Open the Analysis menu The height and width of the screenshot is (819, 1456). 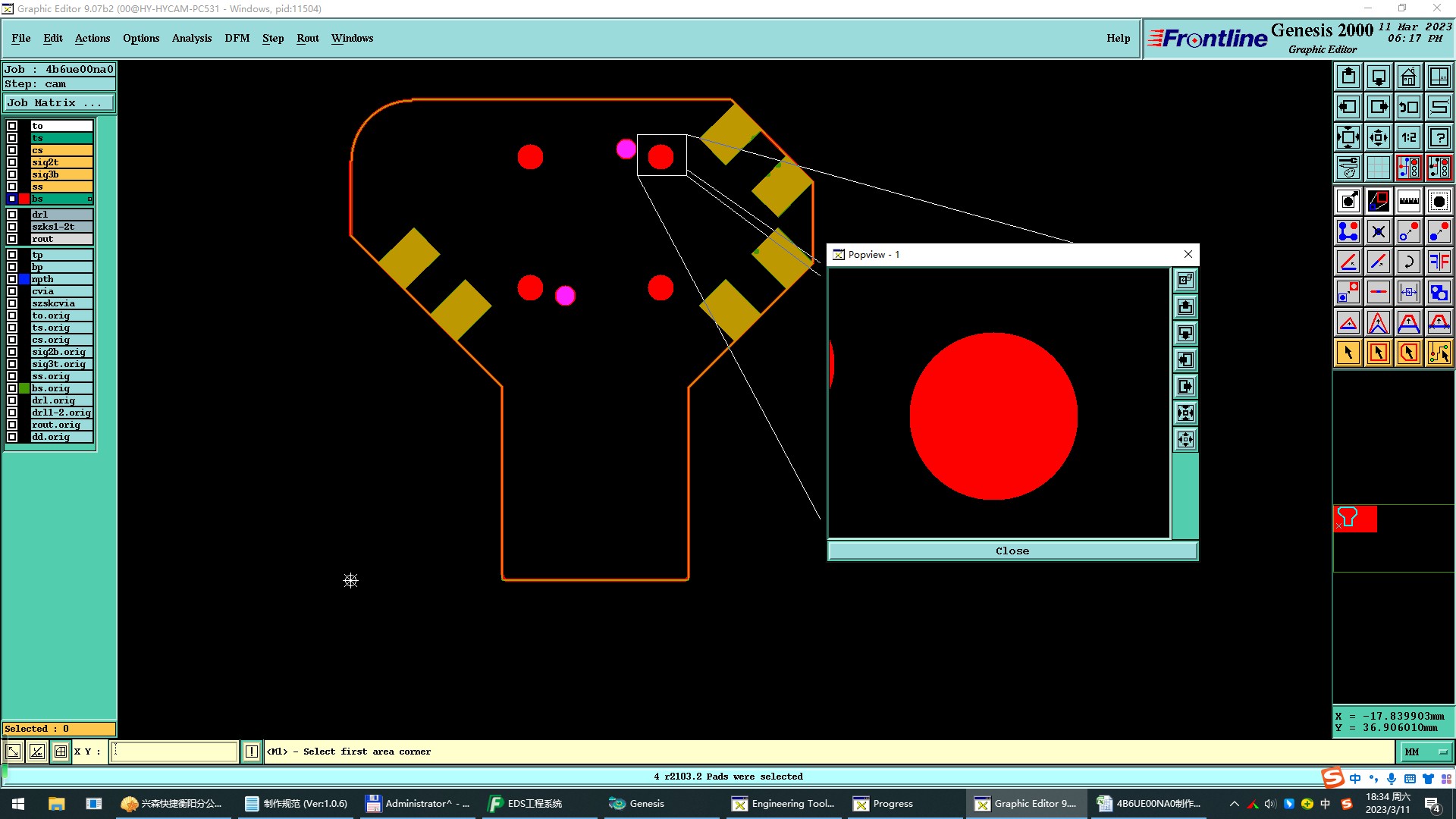(191, 38)
